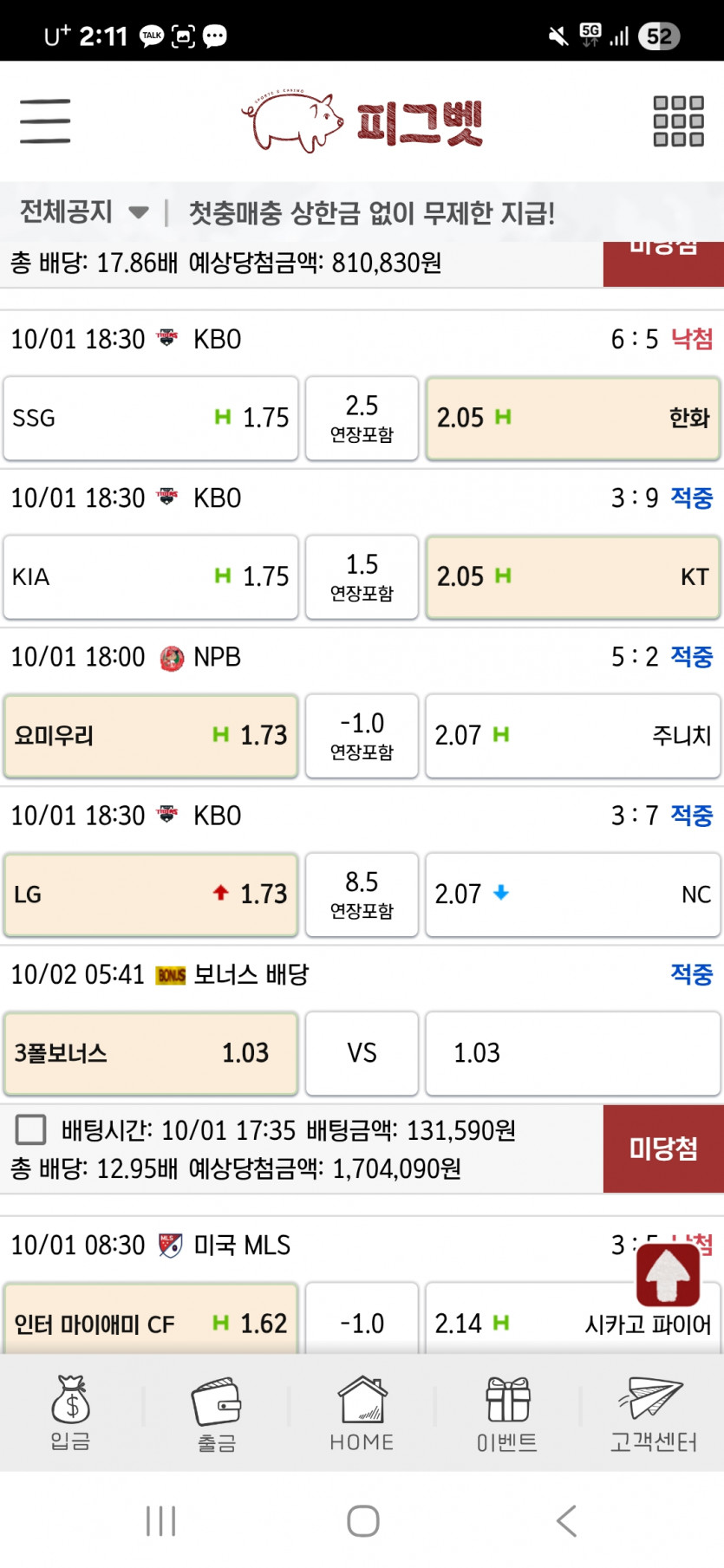Viewport: 724px width, 1568px height.
Task: Open customer center paper plane icon
Action: (x=653, y=1413)
